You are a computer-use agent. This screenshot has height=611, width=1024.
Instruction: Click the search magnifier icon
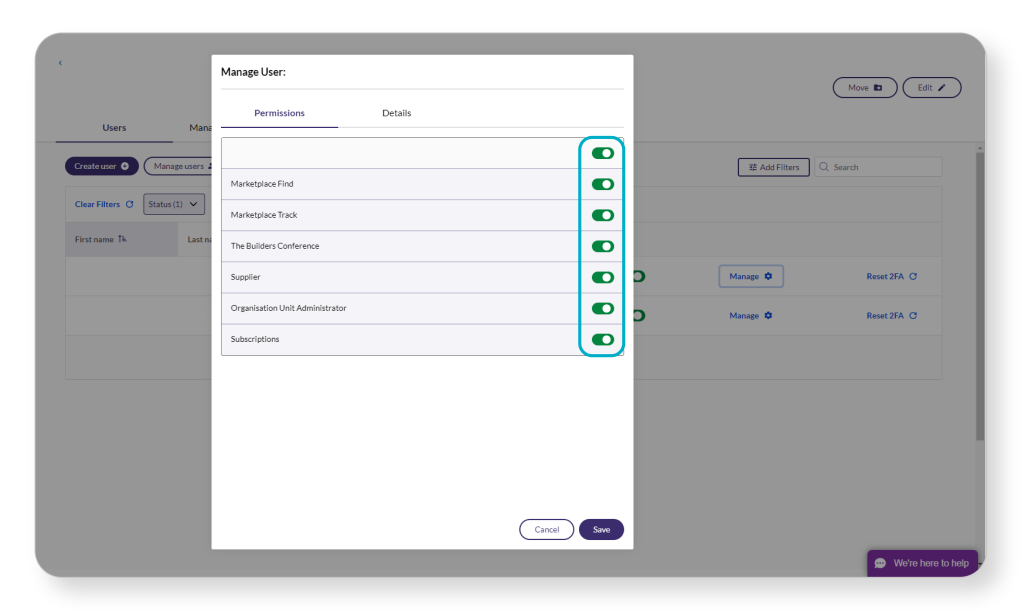click(x=826, y=166)
